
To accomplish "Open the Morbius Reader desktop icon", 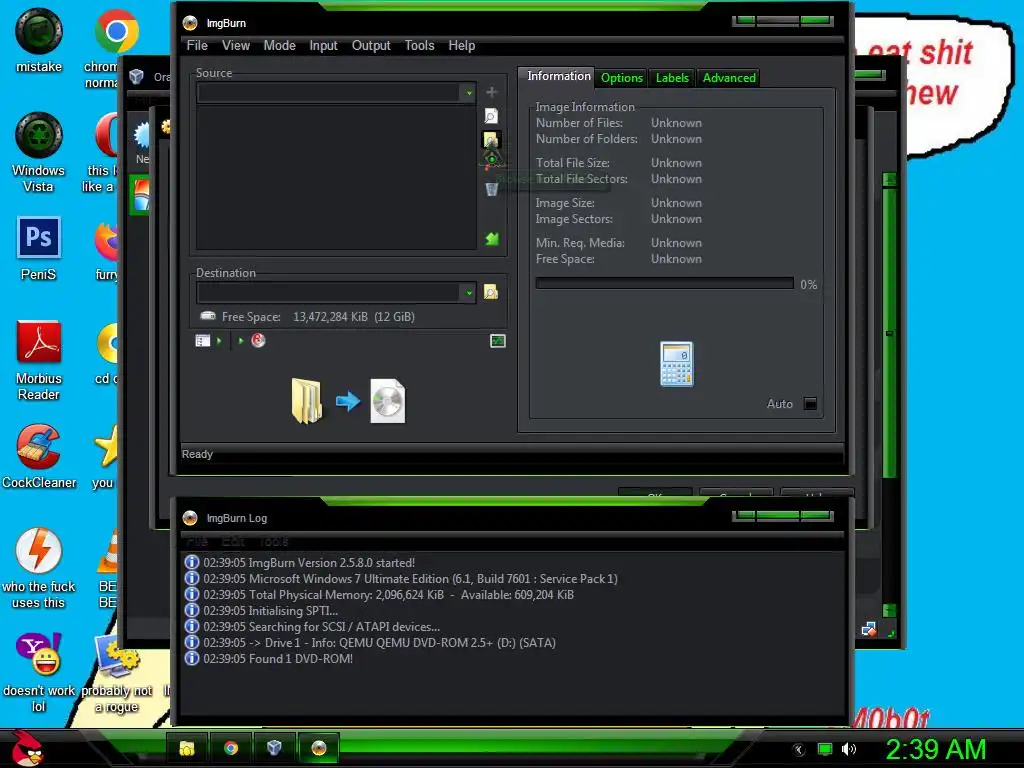I will pos(39,341).
